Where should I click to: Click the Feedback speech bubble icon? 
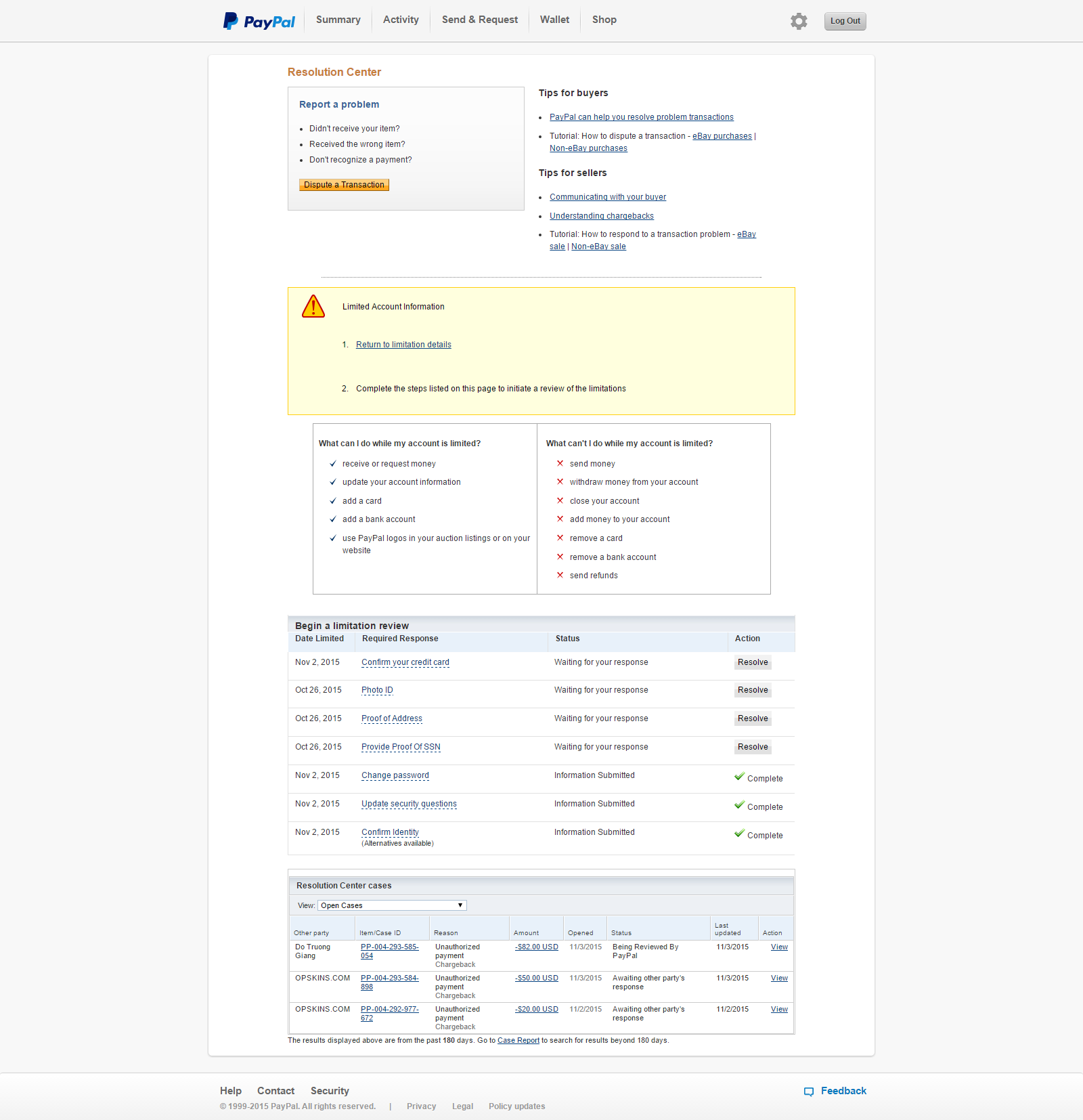point(808,1092)
